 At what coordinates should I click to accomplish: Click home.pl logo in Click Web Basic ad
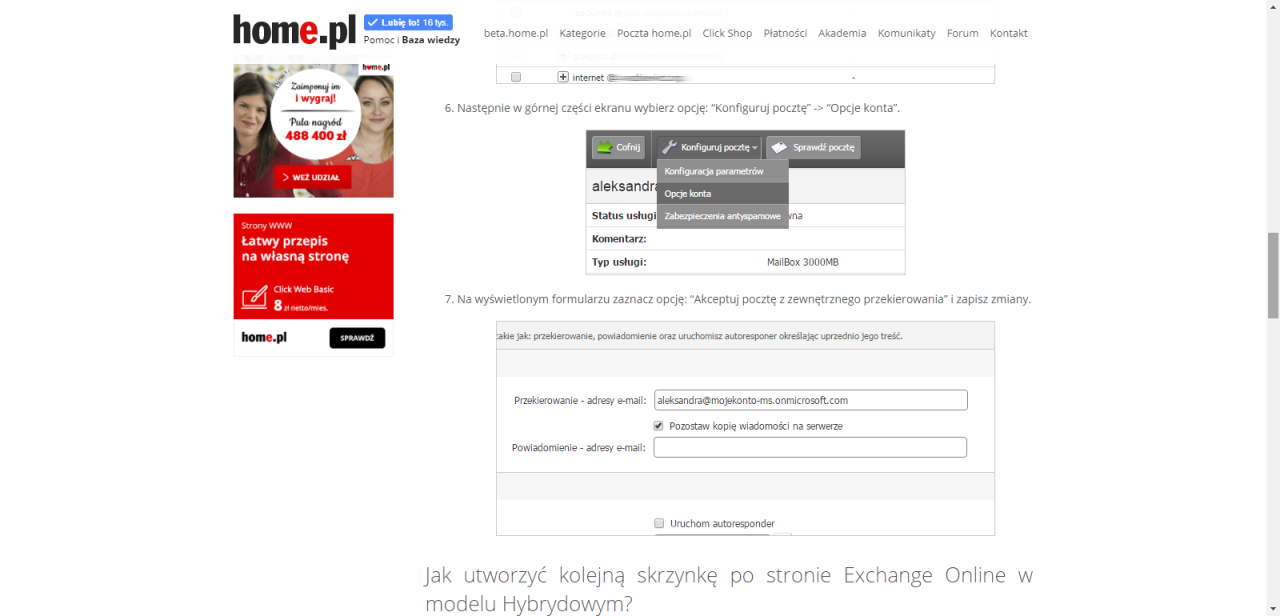(x=264, y=338)
